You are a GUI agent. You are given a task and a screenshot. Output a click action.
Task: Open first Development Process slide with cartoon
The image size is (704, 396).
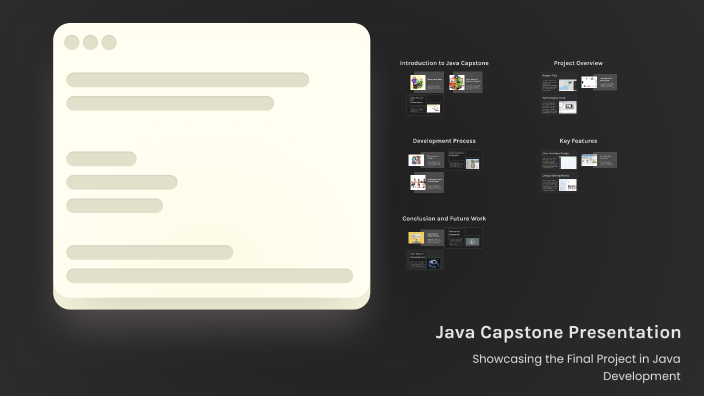pos(426,160)
